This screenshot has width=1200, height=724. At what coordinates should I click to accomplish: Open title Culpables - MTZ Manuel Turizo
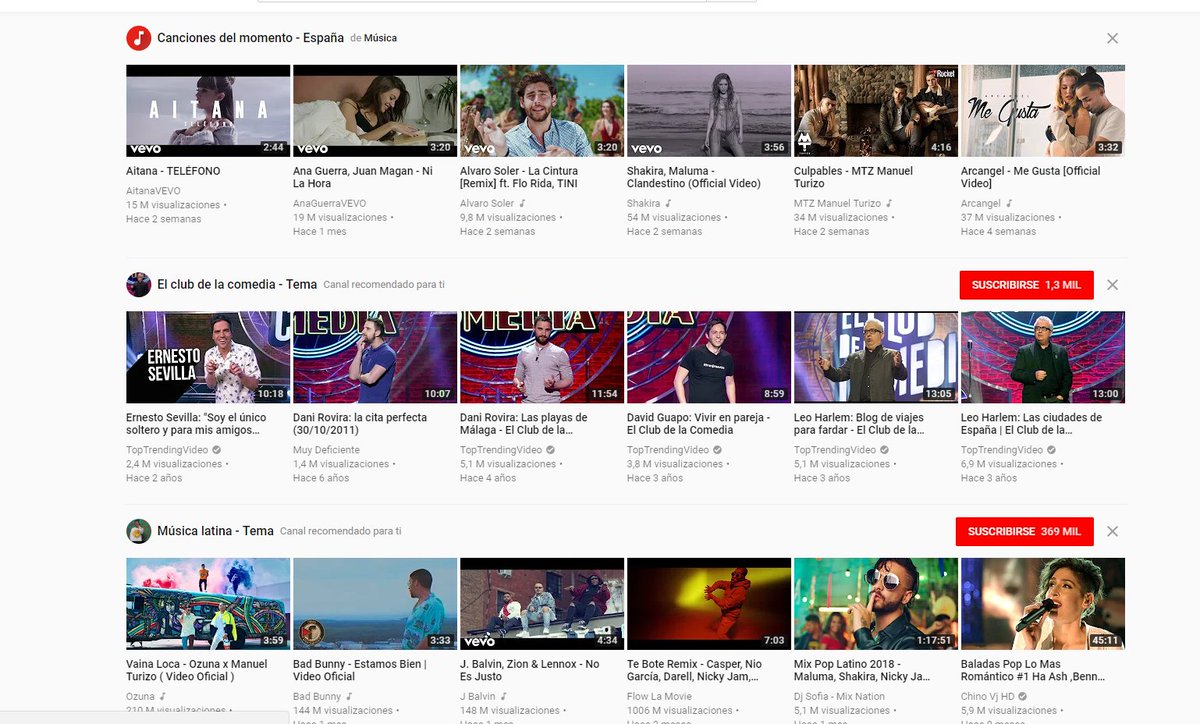tap(853, 177)
